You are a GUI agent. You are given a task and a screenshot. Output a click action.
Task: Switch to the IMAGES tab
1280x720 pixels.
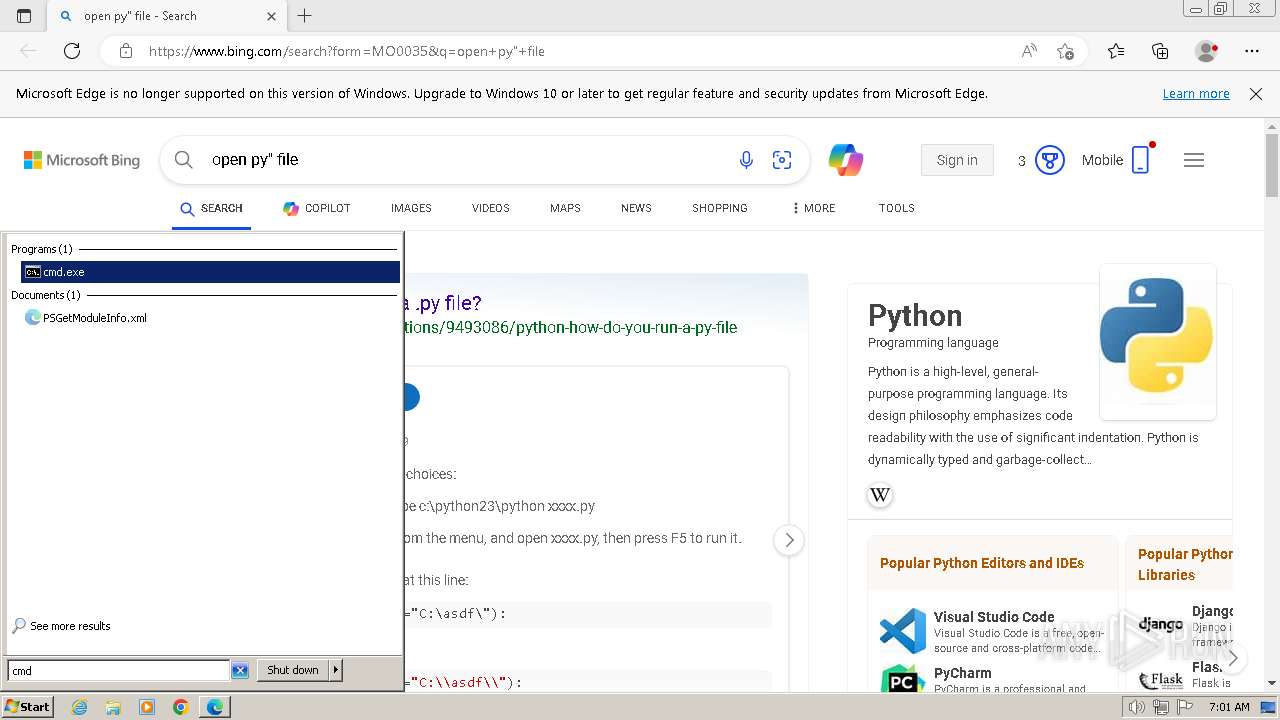411,208
